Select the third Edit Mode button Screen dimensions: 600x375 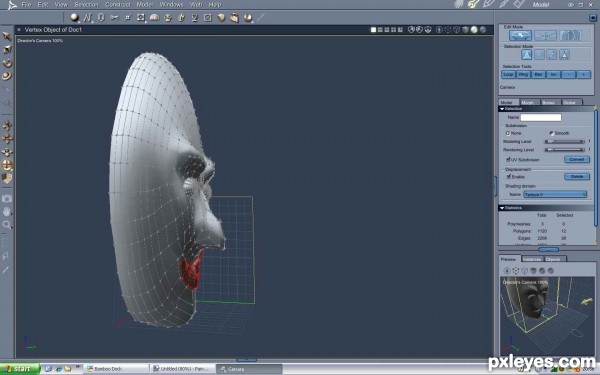(x=571, y=36)
